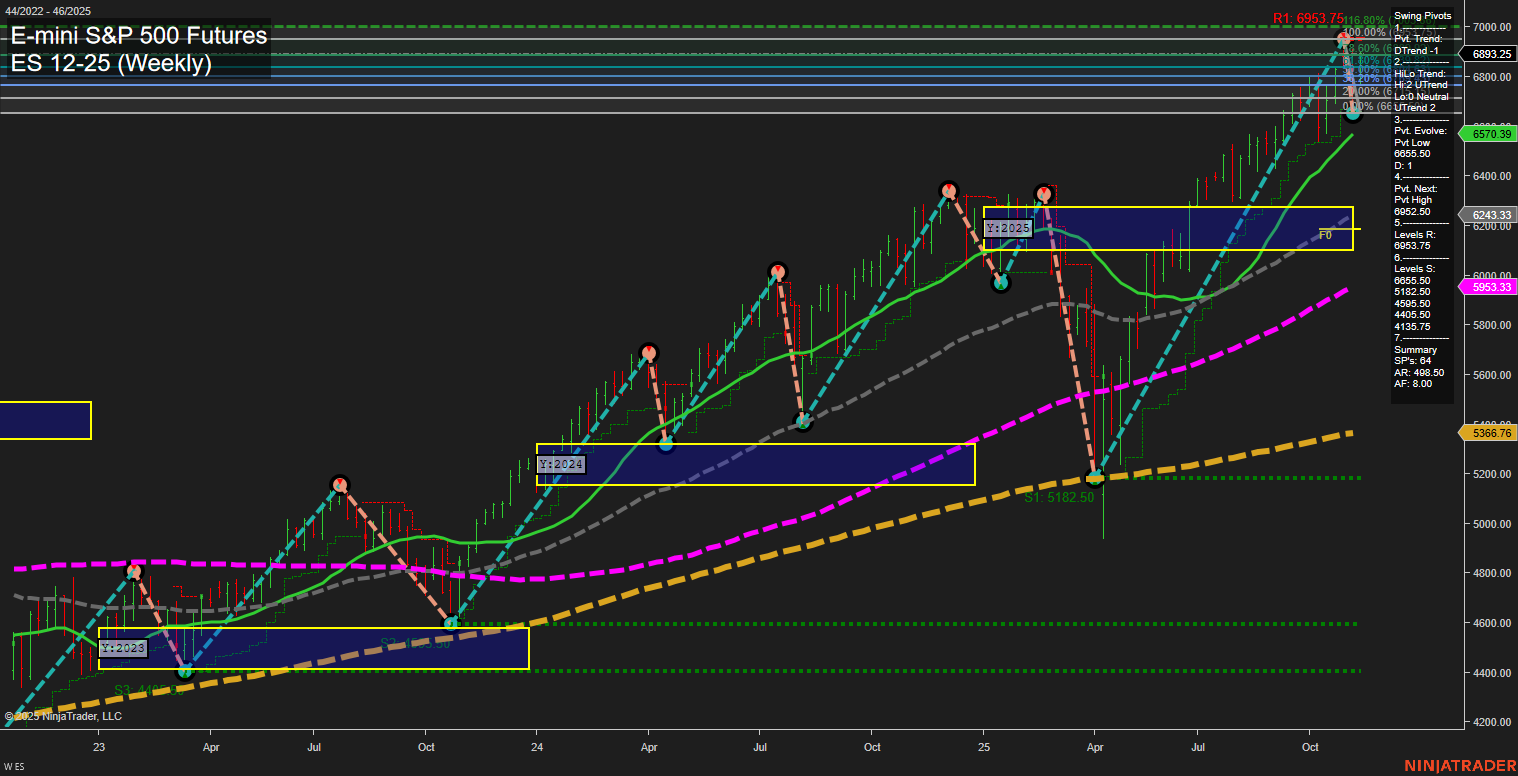Viewport: 1518px width, 776px height.
Task: Click the 5800.00 price axis label
Action: point(1492,325)
